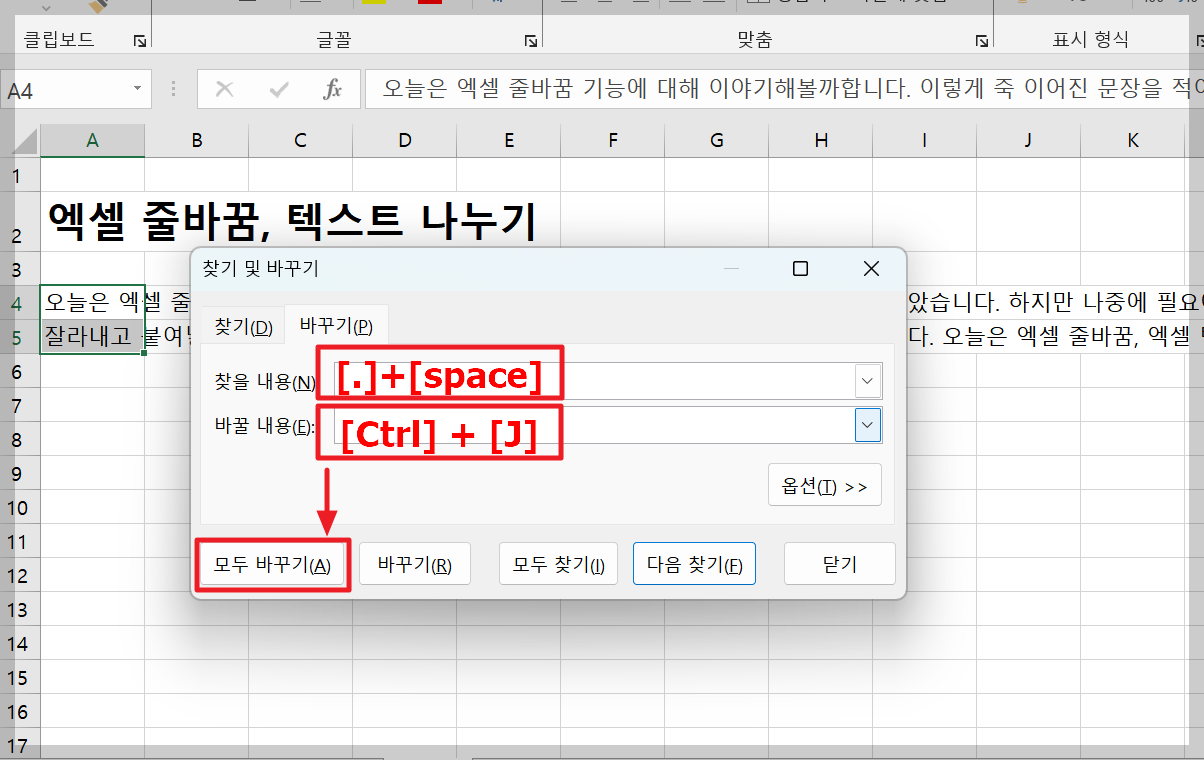This screenshot has height=760, width=1204.
Task: Click the 모두 바꾸기(A) button
Action: pos(272,563)
